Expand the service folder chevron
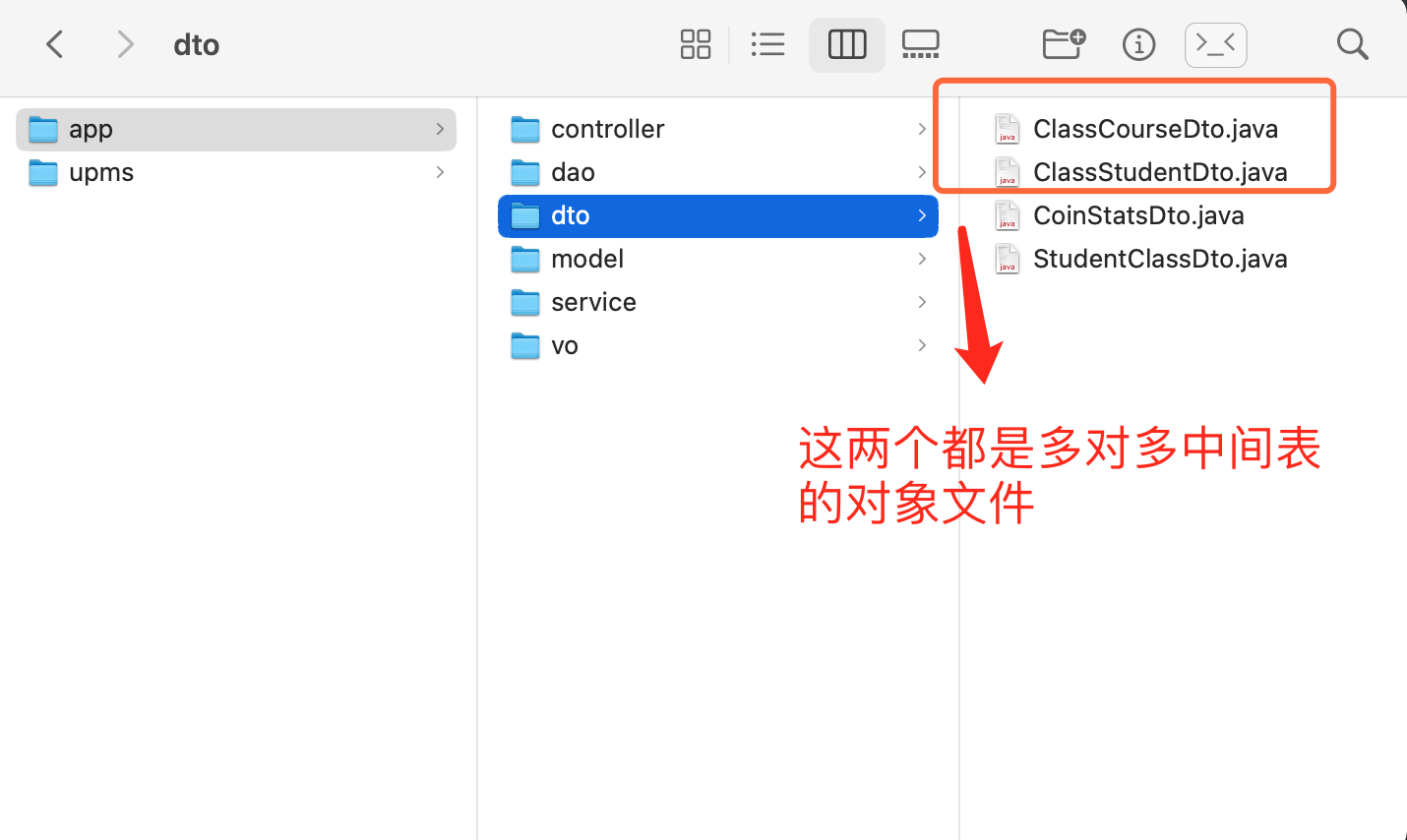 pos(922,302)
